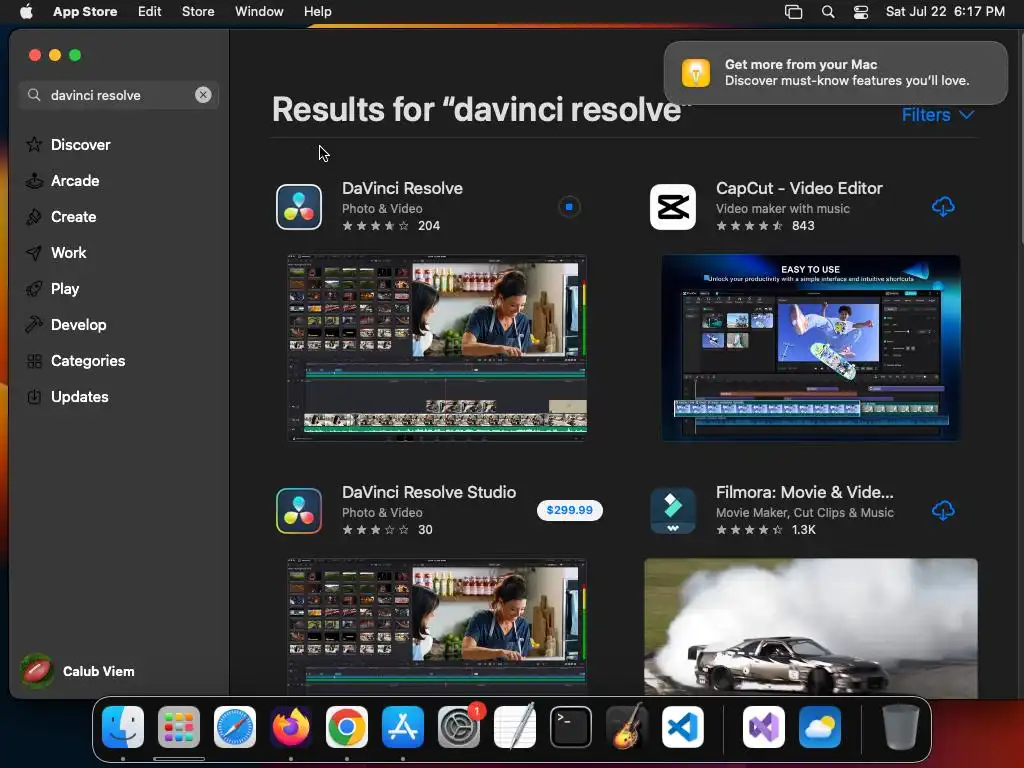Open the Filmora: Movie & Vide... title
Viewport: 1024px width, 768px height.
point(805,492)
